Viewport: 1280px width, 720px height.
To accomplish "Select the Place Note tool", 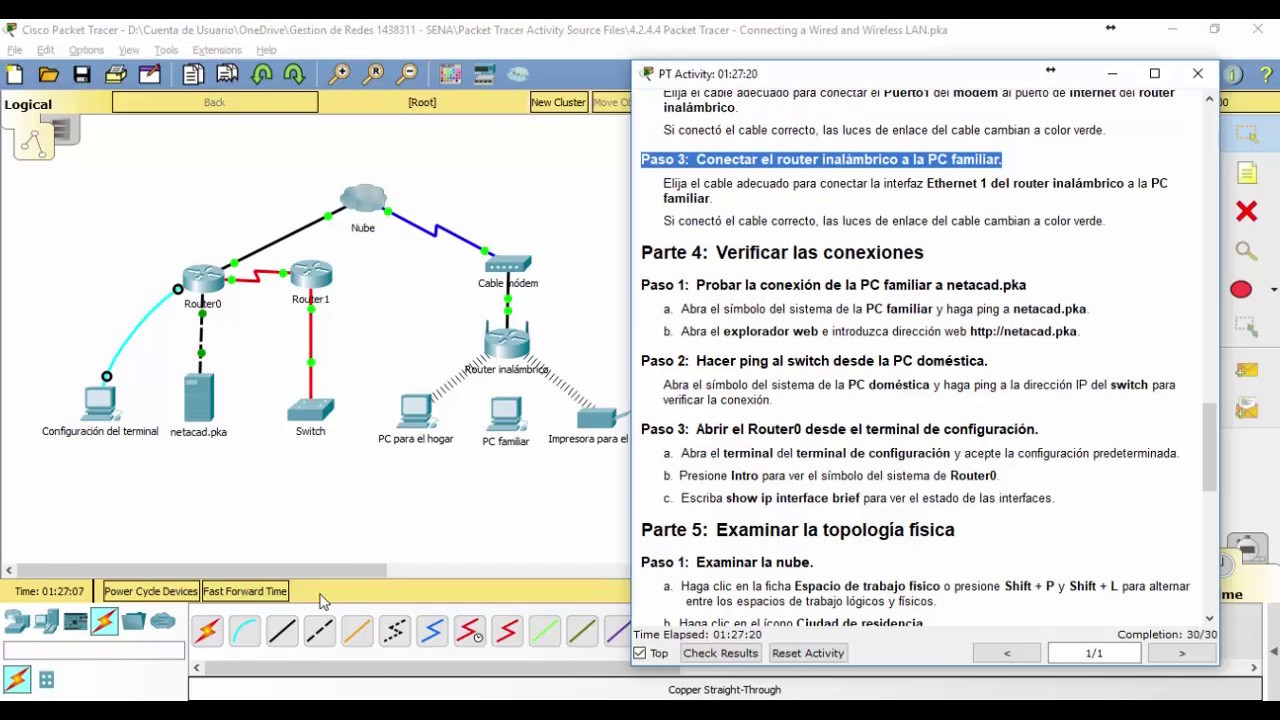I will click(x=1246, y=173).
